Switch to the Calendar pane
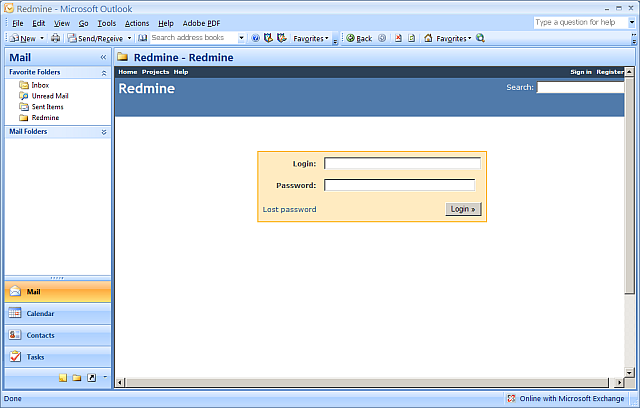640x408 pixels. tap(58, 313)
